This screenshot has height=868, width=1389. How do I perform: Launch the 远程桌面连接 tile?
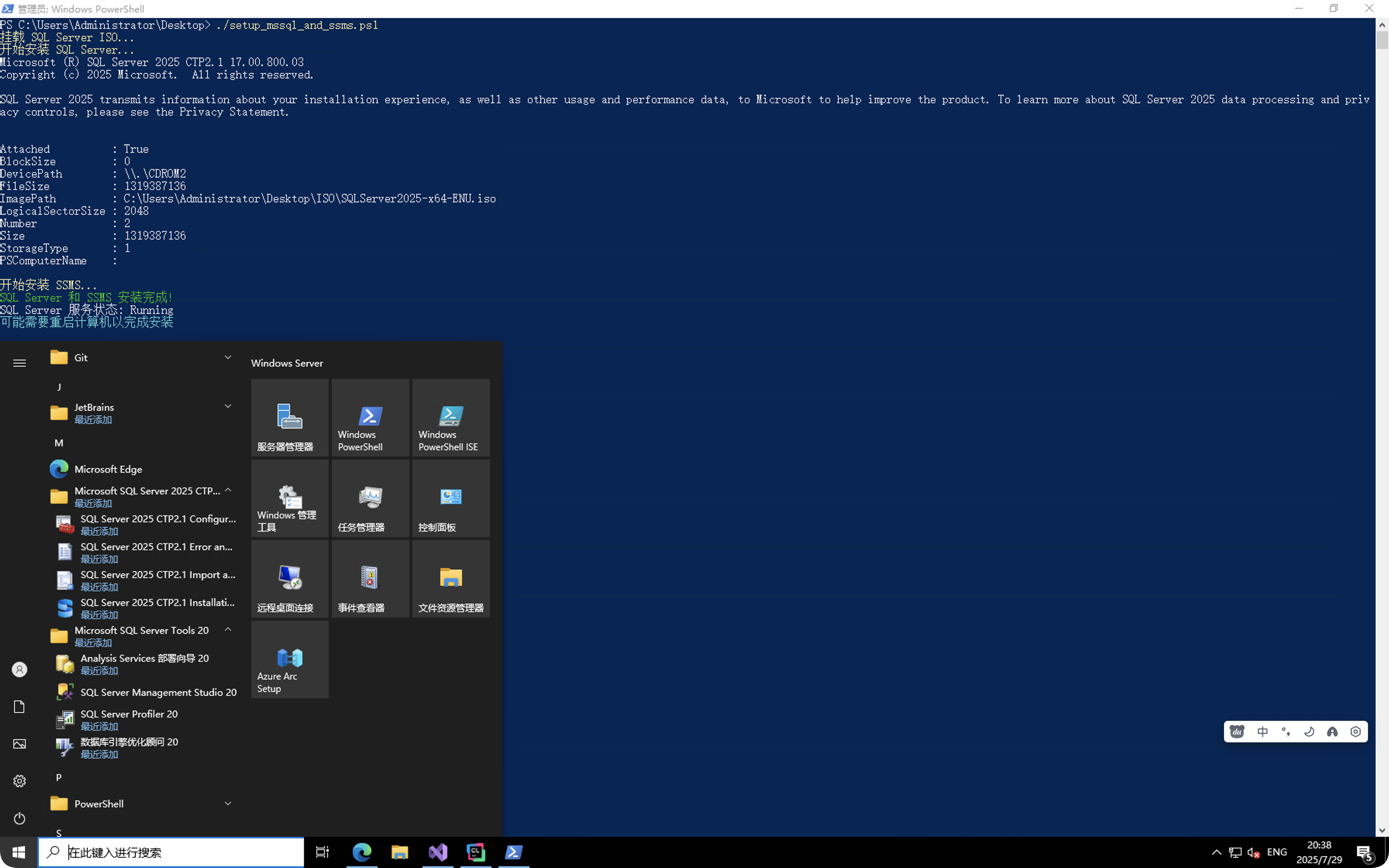click(289, 579)
